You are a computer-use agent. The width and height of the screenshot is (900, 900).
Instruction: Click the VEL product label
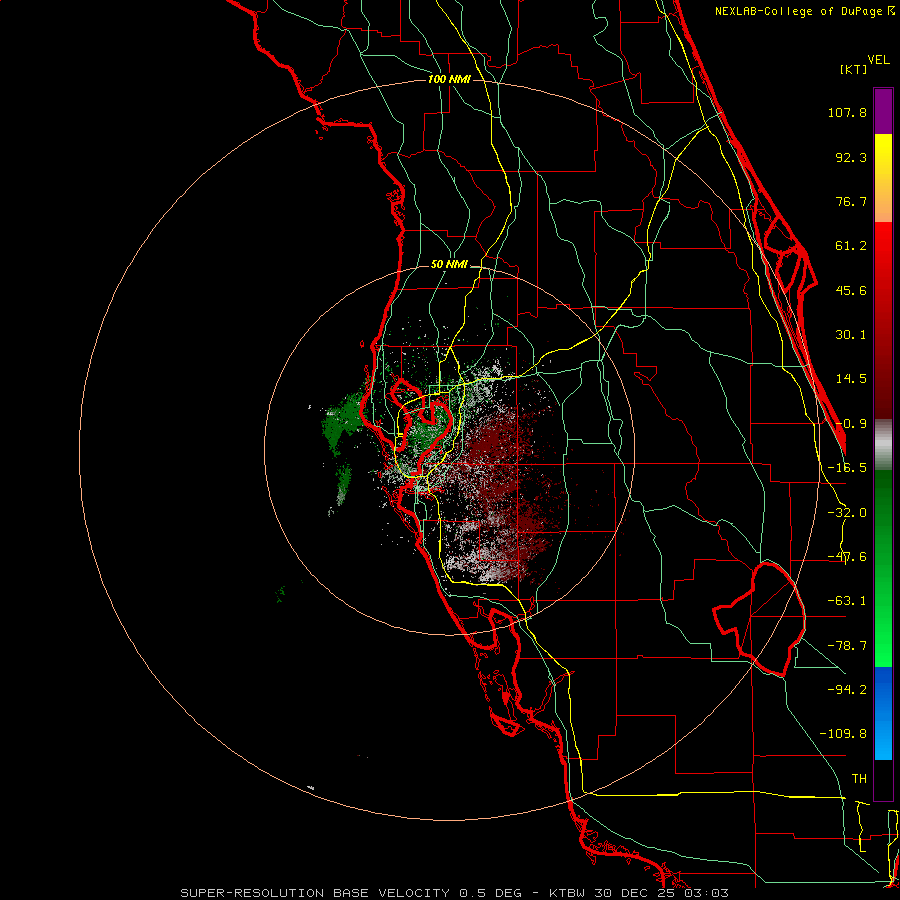pyautogui.click(x=878, y=60)
